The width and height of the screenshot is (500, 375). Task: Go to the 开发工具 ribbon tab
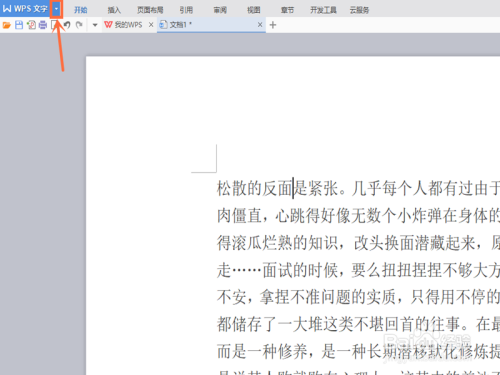(x=323, y=10)
